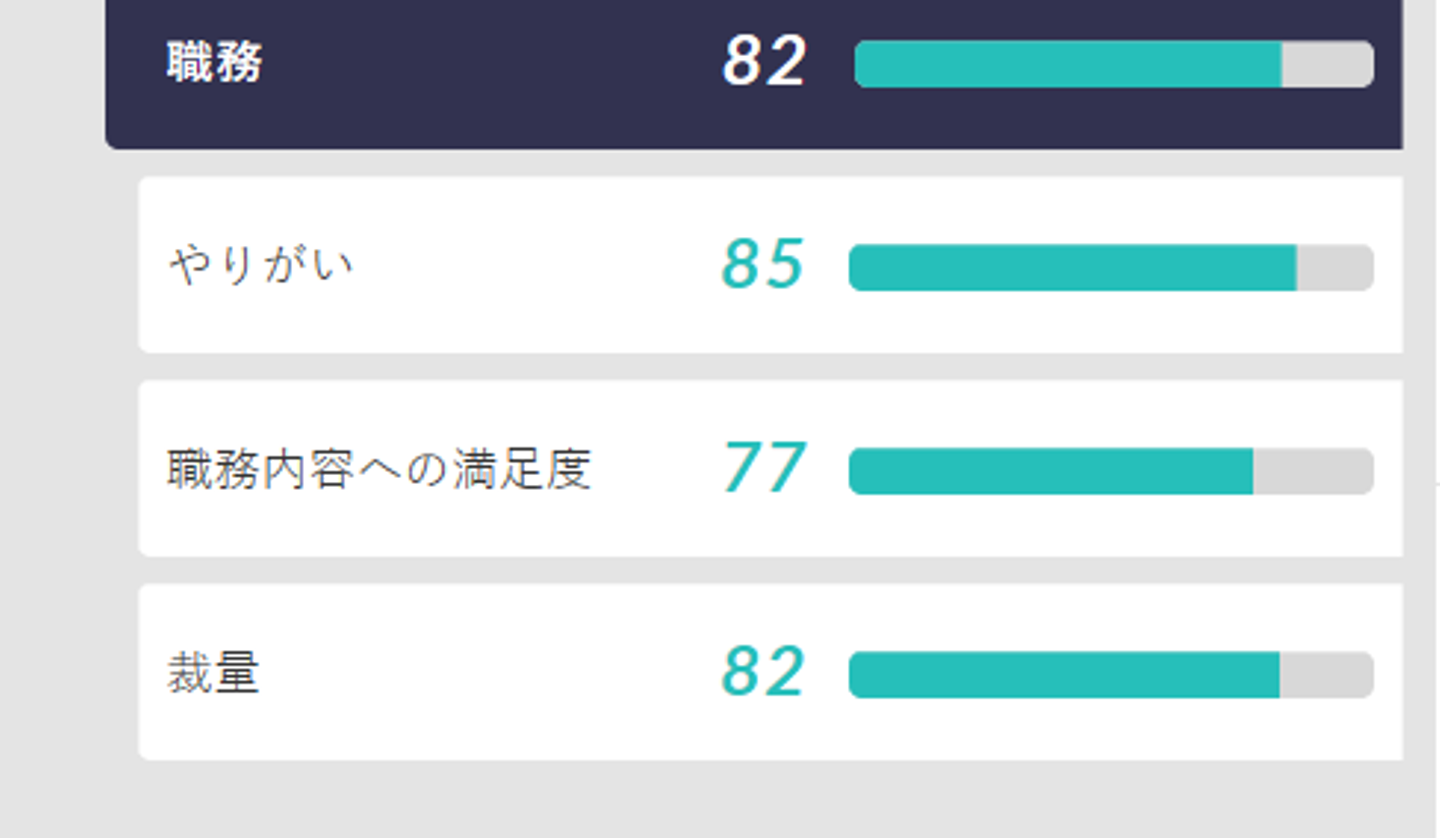The width and height of the screenshot is (1440, 838).
Task: Select the やりがい label
Action: click(261, 266)
